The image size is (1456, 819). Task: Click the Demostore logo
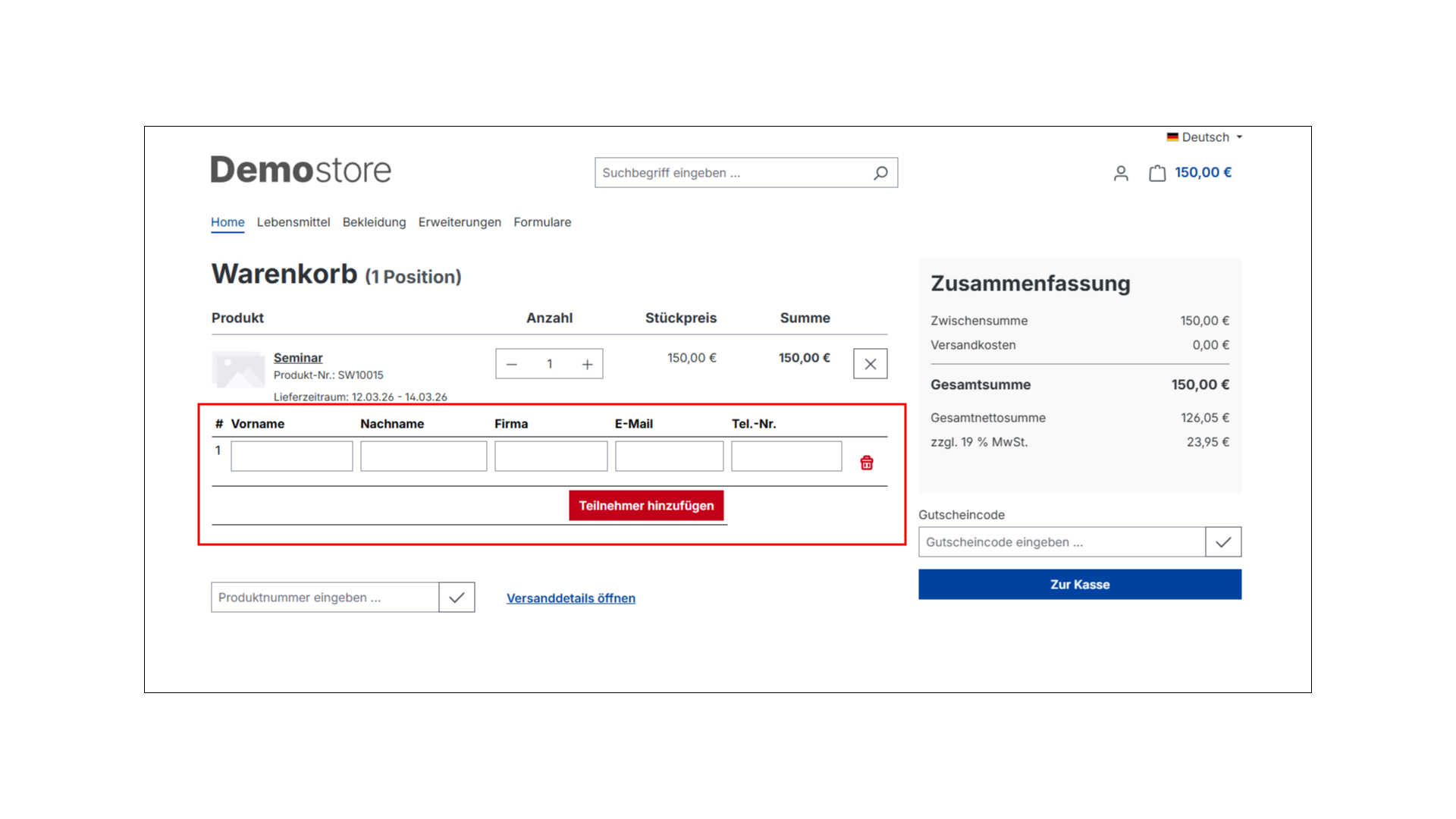point(301,170)
